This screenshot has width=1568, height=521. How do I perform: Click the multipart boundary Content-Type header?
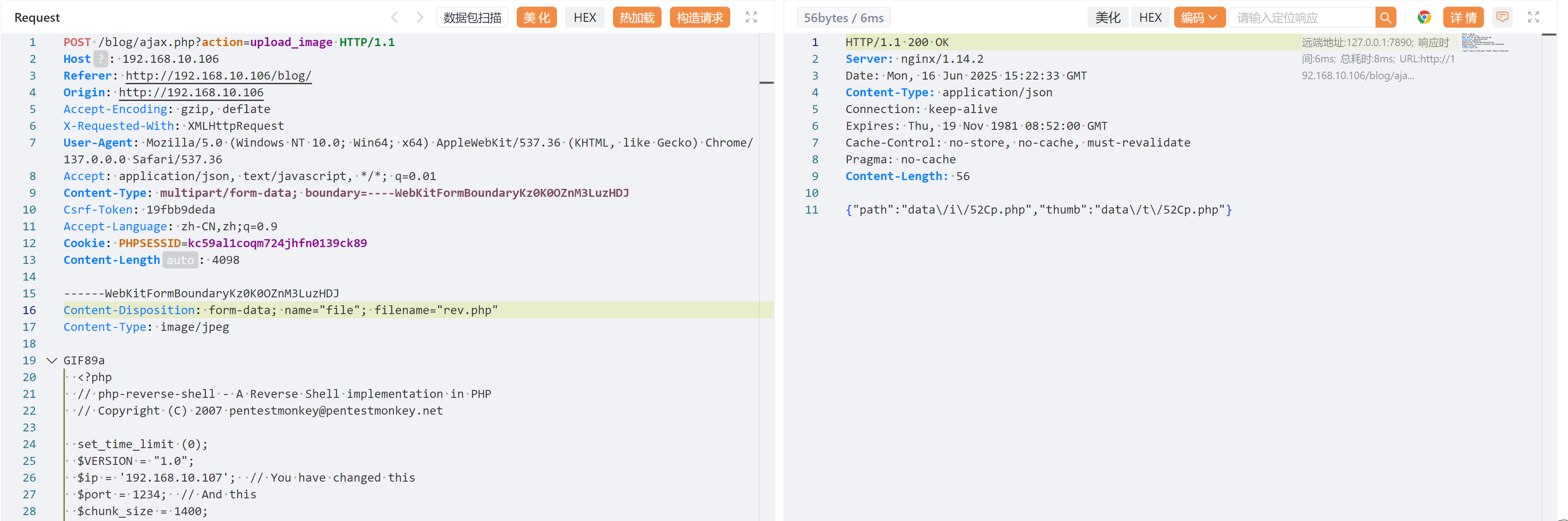[346, 193]
